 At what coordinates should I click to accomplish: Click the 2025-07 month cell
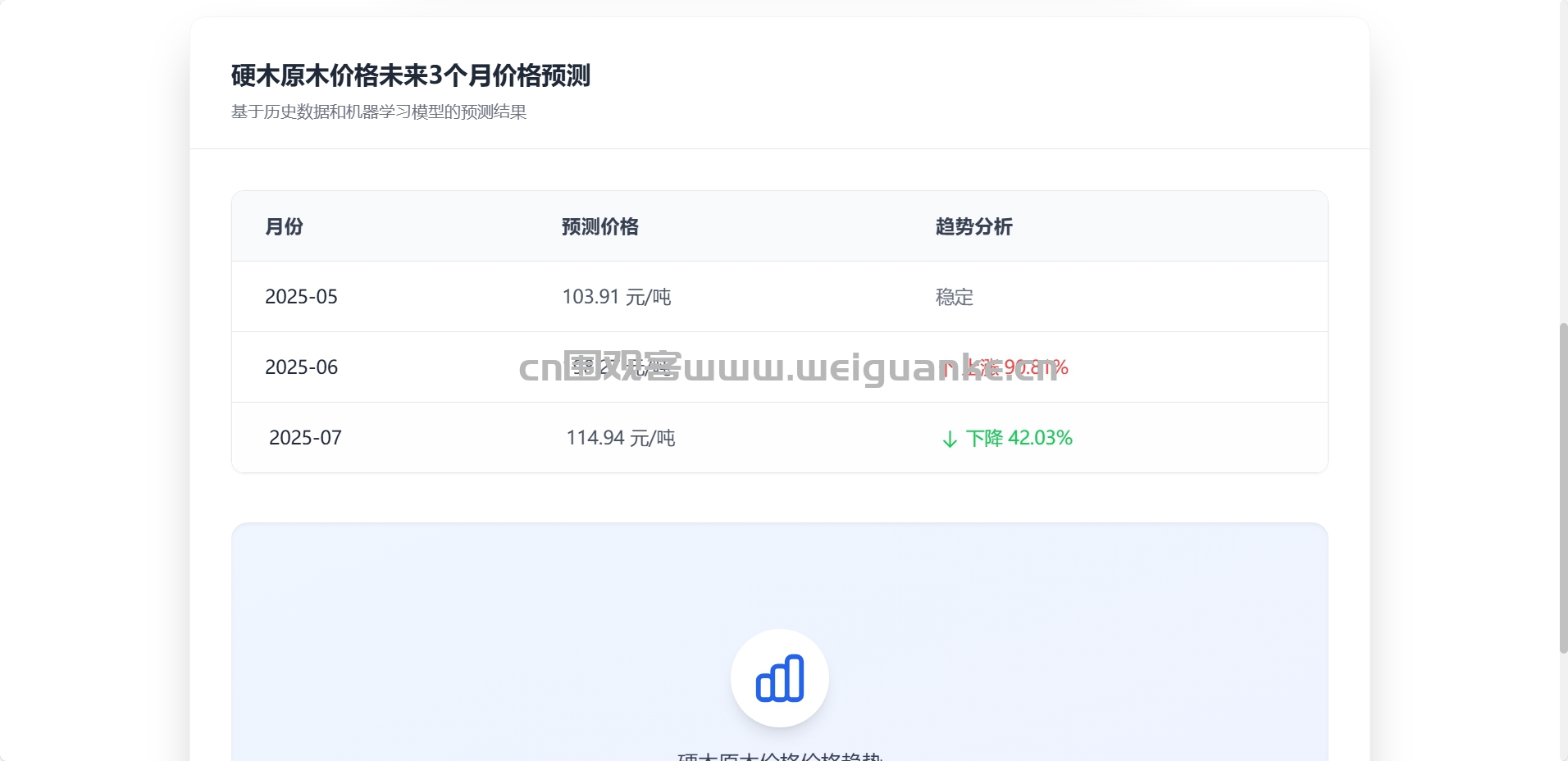(305, 438)
